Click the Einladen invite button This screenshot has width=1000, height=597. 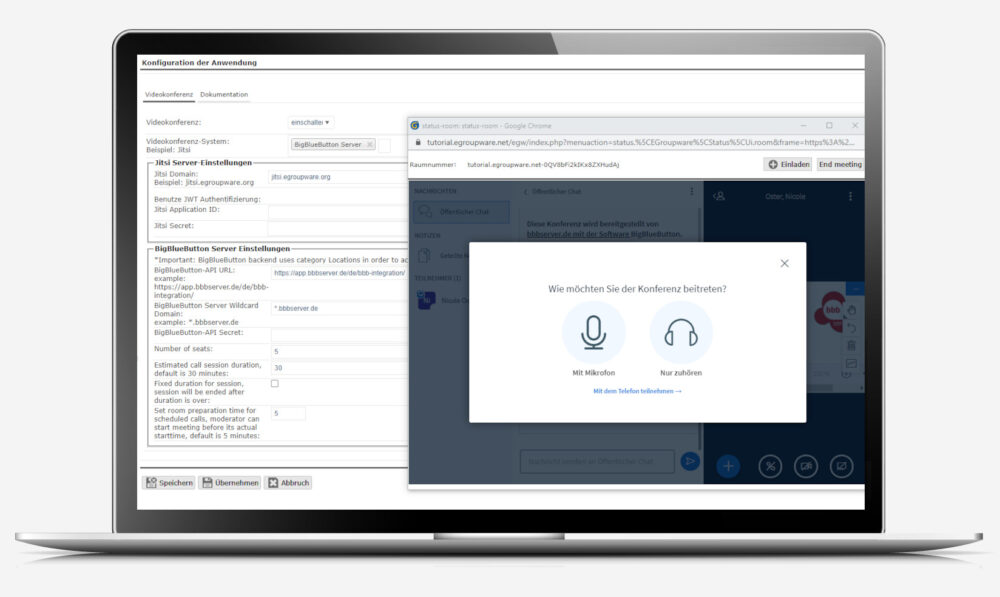788,164
